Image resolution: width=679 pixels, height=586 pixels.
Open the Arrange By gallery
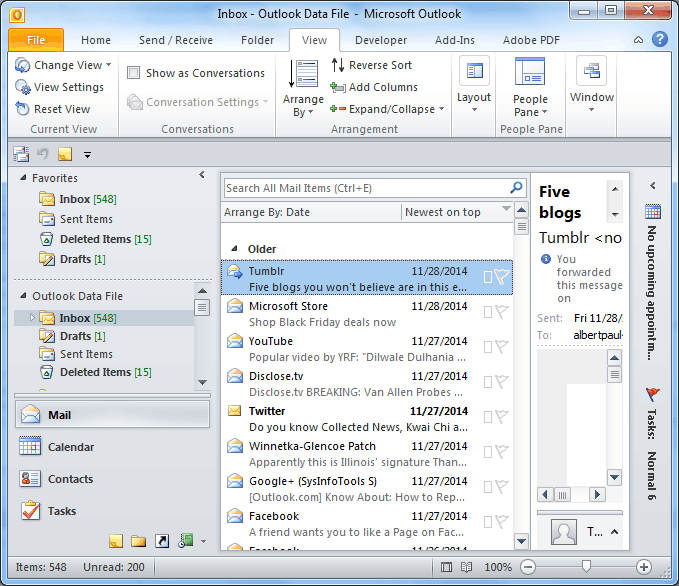tap(303, 89)
